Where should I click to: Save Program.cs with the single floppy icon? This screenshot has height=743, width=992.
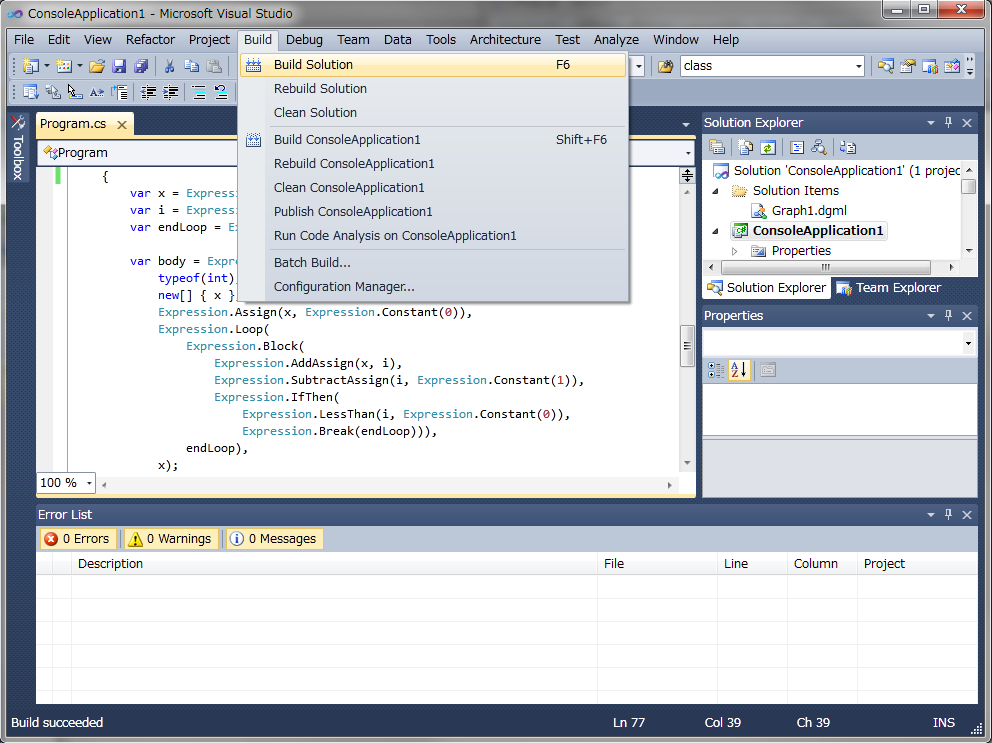[119, 66]
